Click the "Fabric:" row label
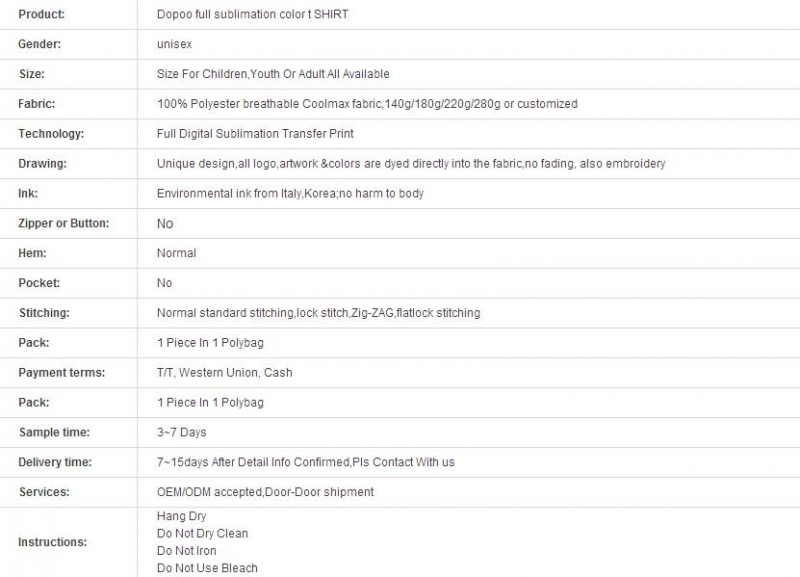The width and height of the screenshot is (800, 577). (x=36, y=104)
